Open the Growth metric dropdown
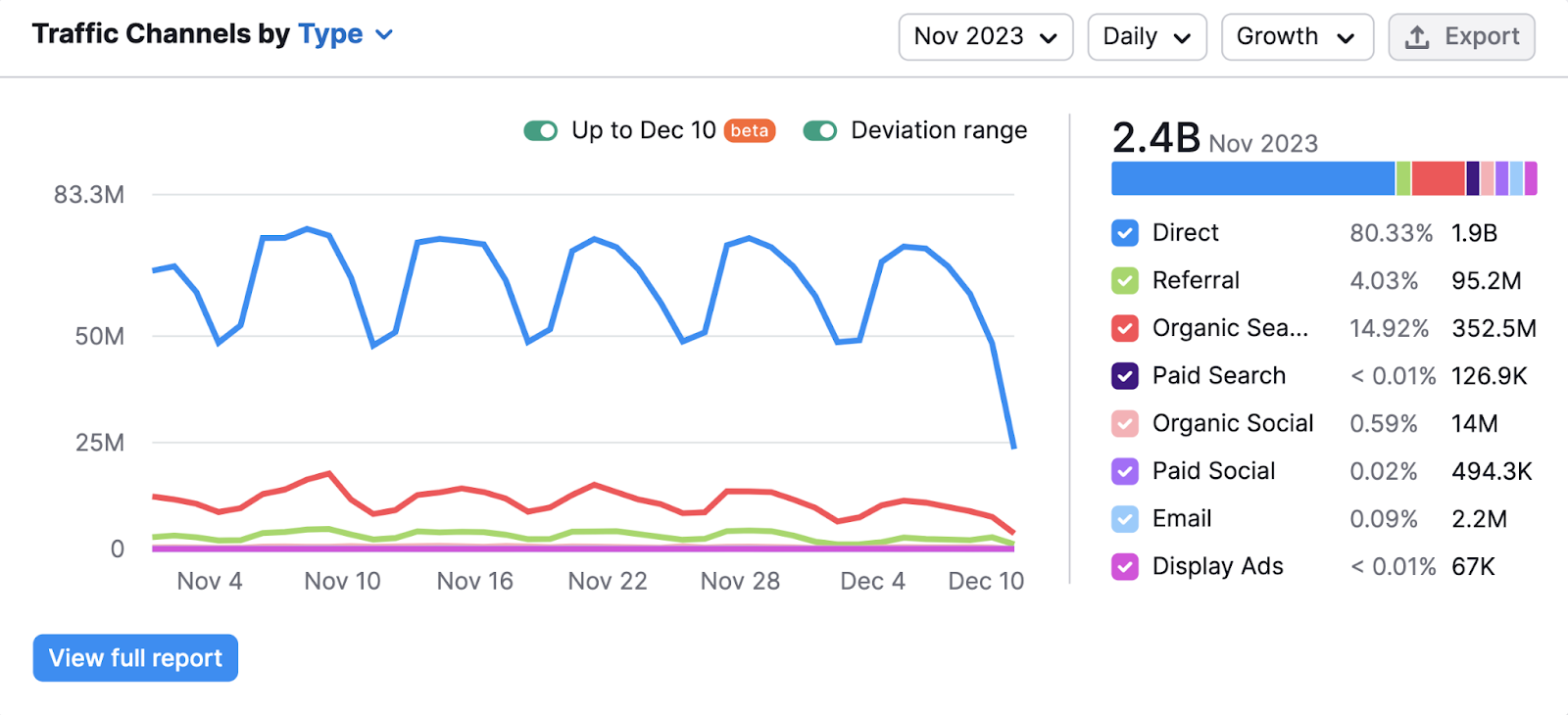 click(x=1297, y=37)
